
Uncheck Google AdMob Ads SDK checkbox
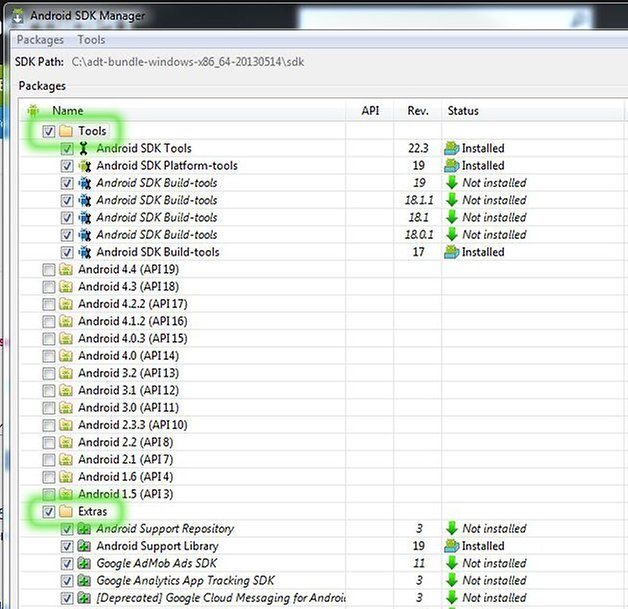(67, 564)
